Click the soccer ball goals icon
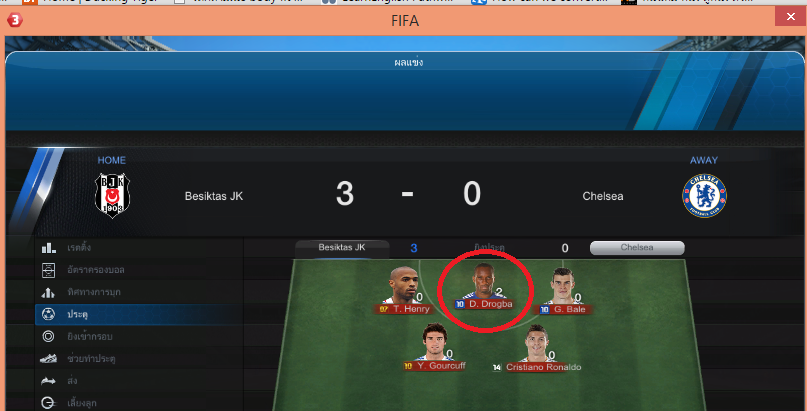Viewport: 807px width, 411px height. pyautogui.click(x=48, y=314)
